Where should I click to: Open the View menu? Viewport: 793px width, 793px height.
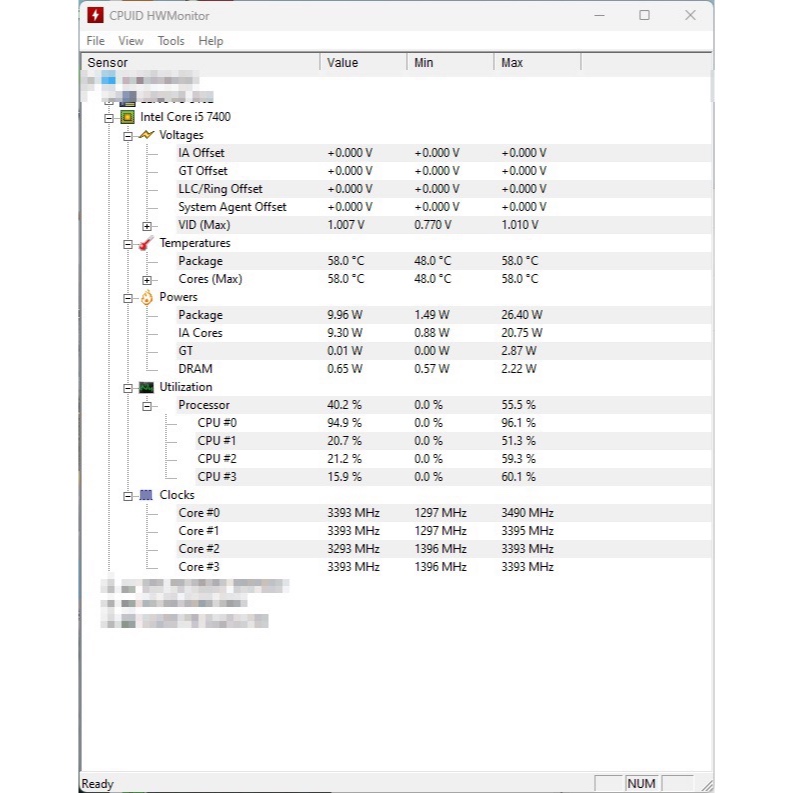pos(131,41)
